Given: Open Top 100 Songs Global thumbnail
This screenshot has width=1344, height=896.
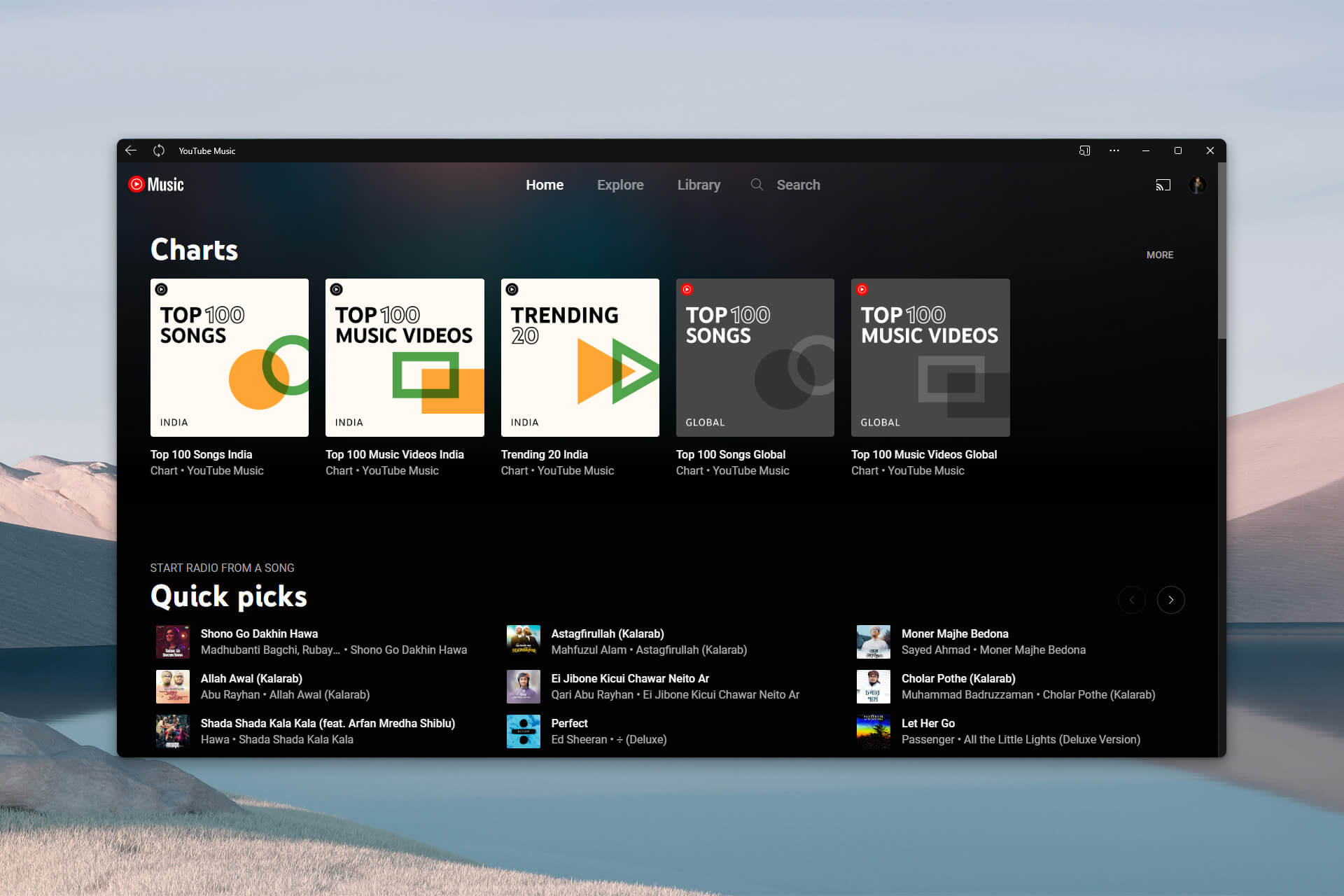Looking at the screenshot, I should [755, 358].
